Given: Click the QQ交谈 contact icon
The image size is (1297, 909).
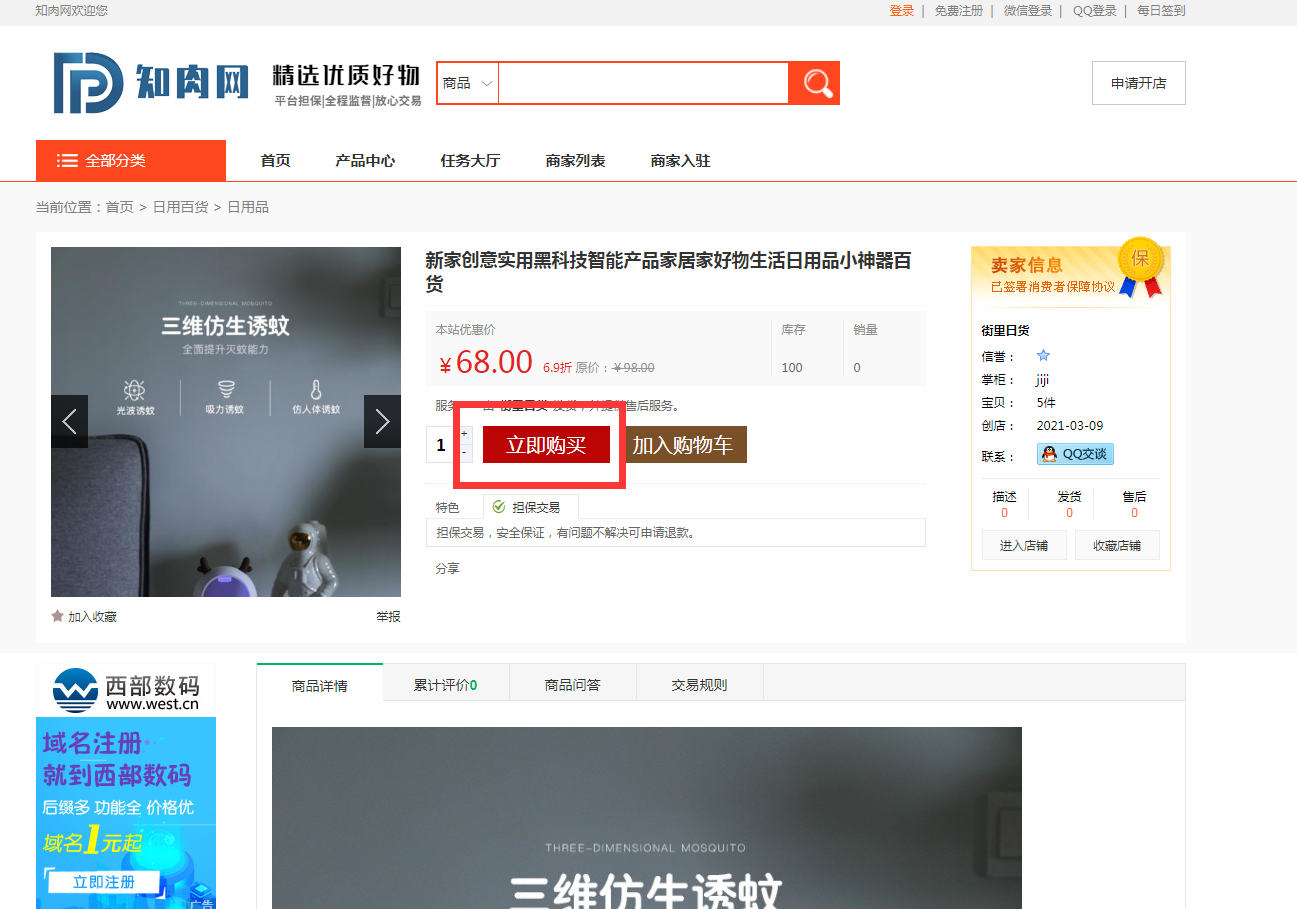Looking at the screenshot, I should 1075,454.
